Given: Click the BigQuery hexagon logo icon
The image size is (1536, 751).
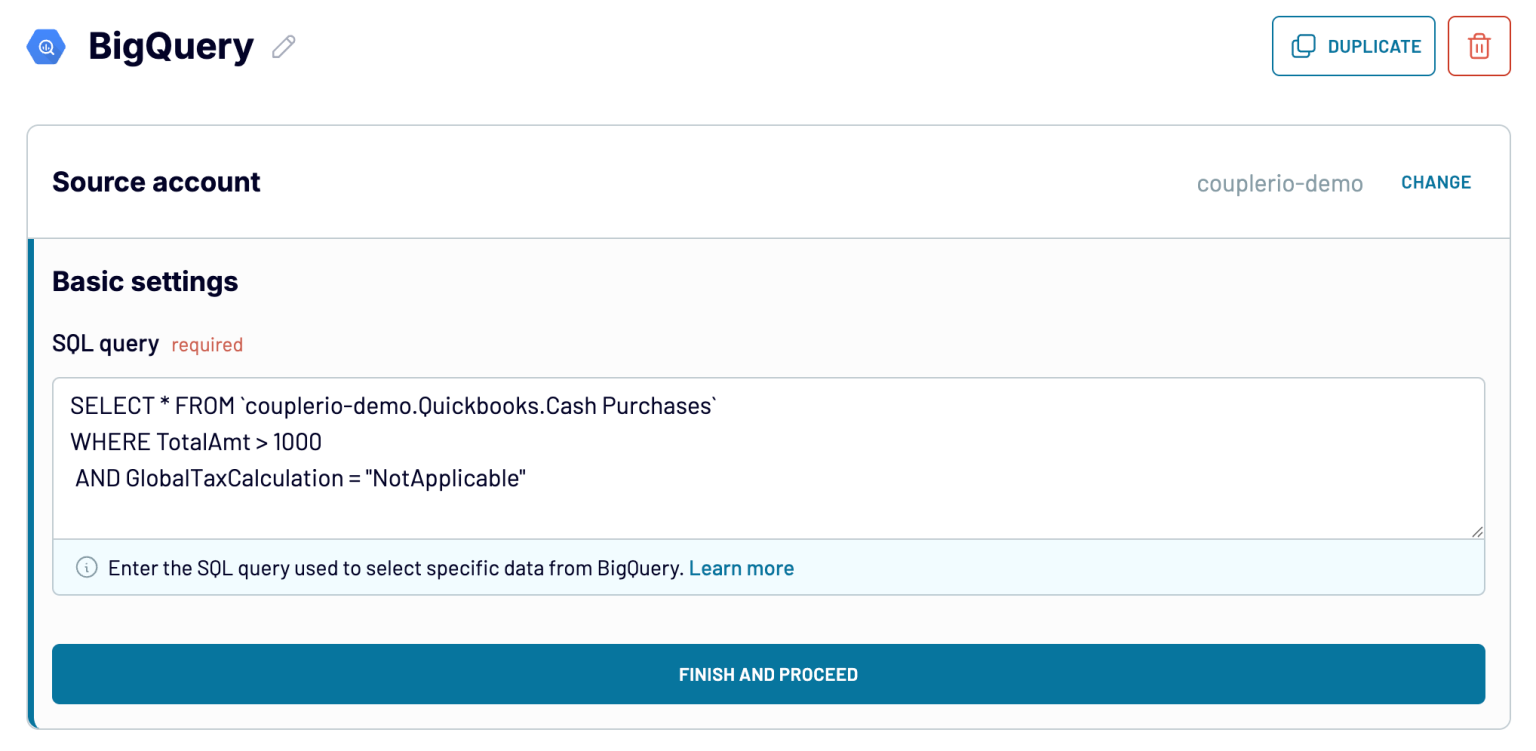Looking at the screenshot, I should click(46, 47).
